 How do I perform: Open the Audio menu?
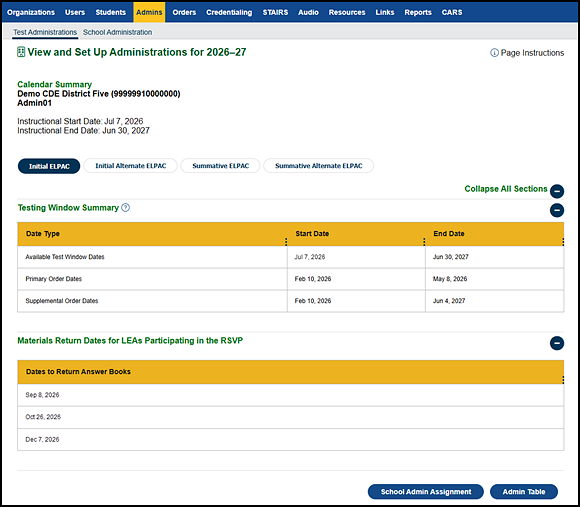pyautogui.click(x=308, y=12)
